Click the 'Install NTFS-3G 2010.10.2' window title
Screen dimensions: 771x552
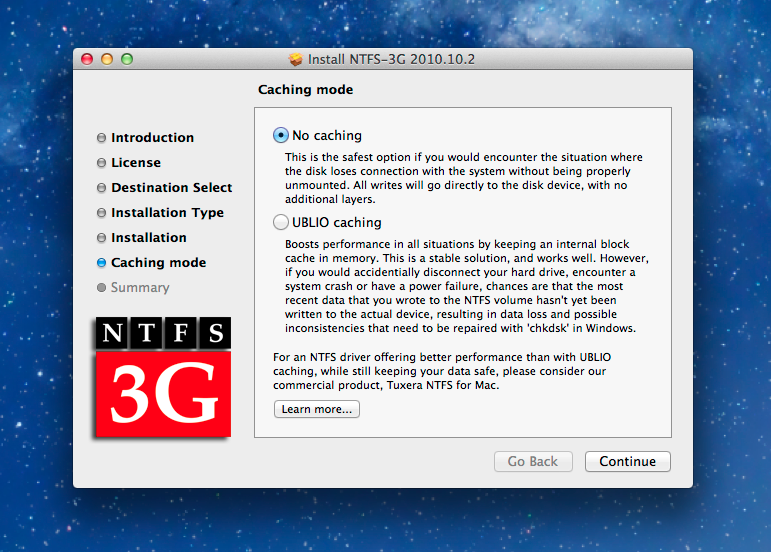click(391, 59)
